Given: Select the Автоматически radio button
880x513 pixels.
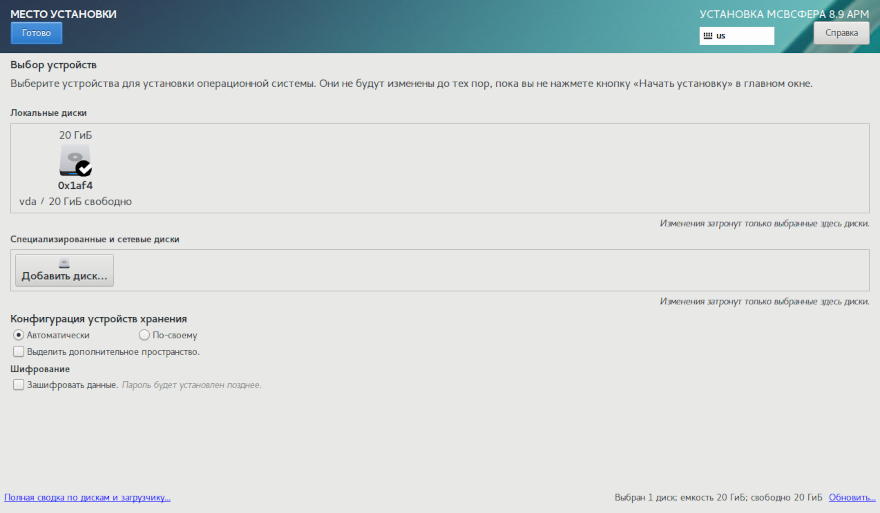Looking at the screenshot, I should pos(19,335).
